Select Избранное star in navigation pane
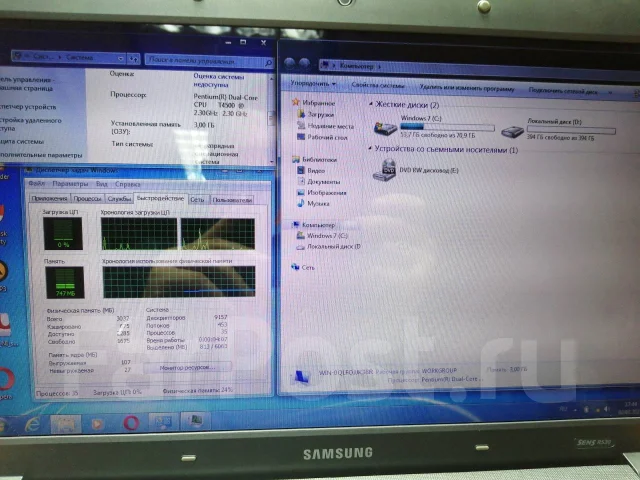Screen dimensions: 640x480 pos(296,102)
